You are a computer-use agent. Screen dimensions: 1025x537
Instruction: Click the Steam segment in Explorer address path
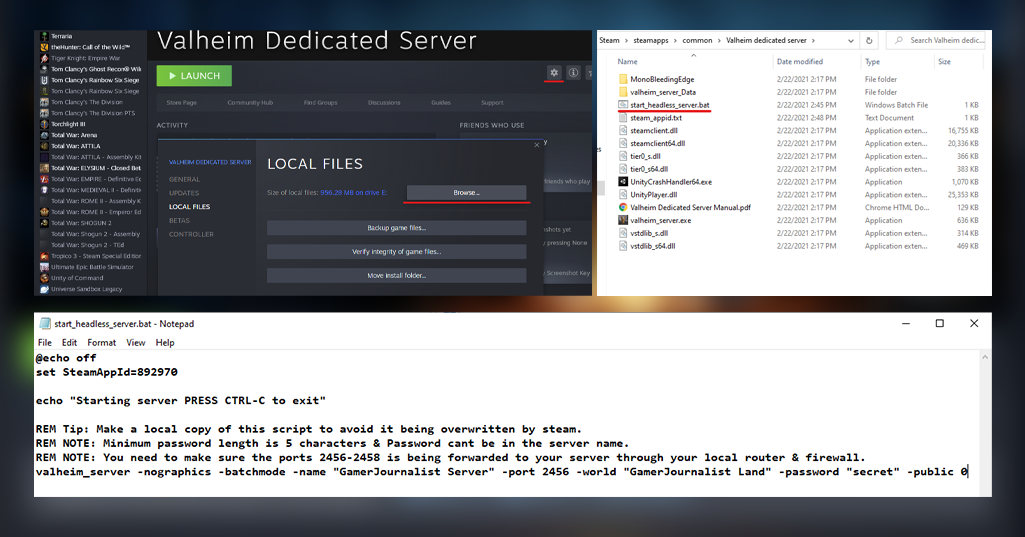(x=609, y=41)
